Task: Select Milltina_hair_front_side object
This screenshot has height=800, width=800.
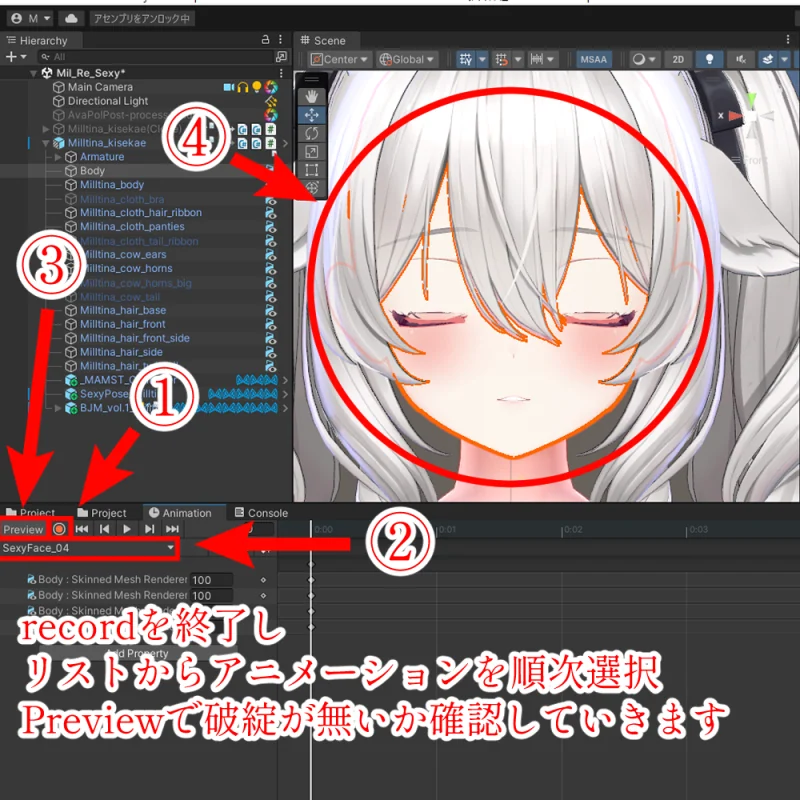Action: [135, 338]
